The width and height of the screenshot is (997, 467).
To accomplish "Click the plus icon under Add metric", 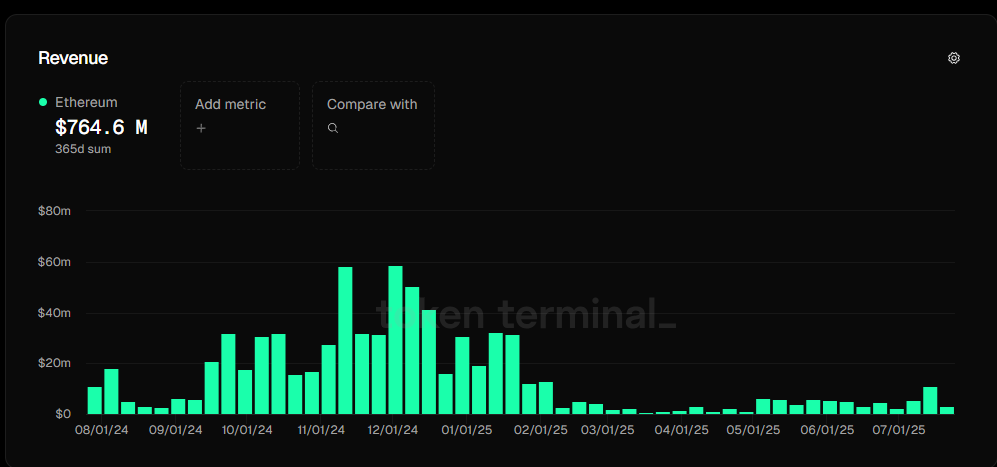I will pyautogui.click(x=201, y=128).
